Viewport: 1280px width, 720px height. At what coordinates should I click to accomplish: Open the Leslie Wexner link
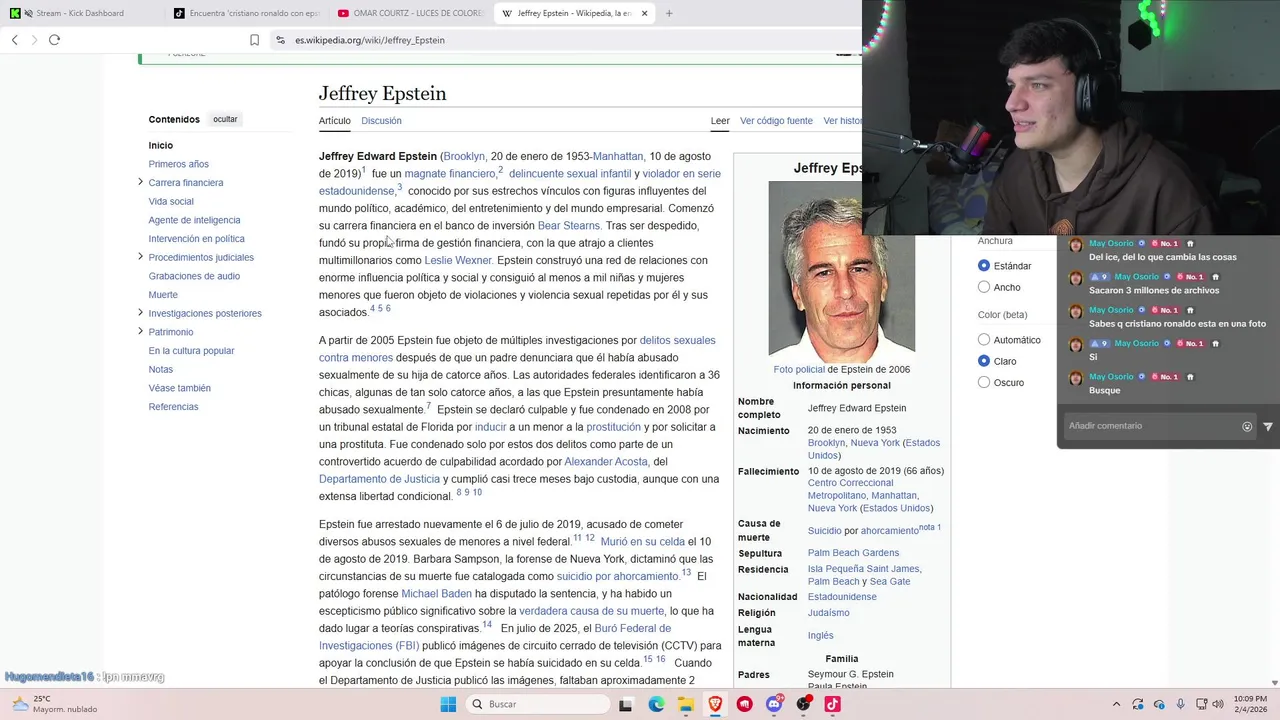coord(458,260)
